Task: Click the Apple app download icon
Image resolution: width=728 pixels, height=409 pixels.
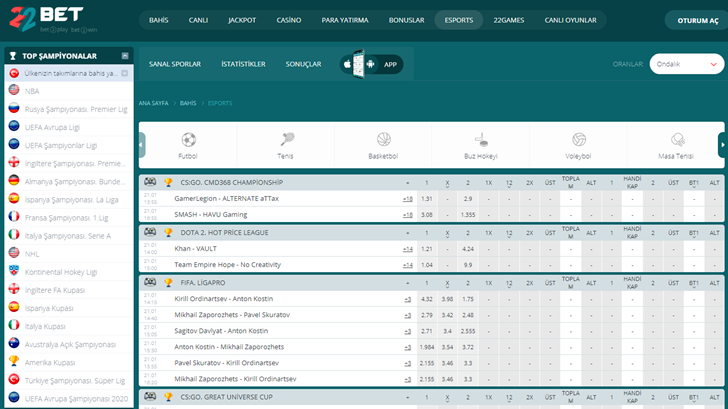Action: pos(347,64)
